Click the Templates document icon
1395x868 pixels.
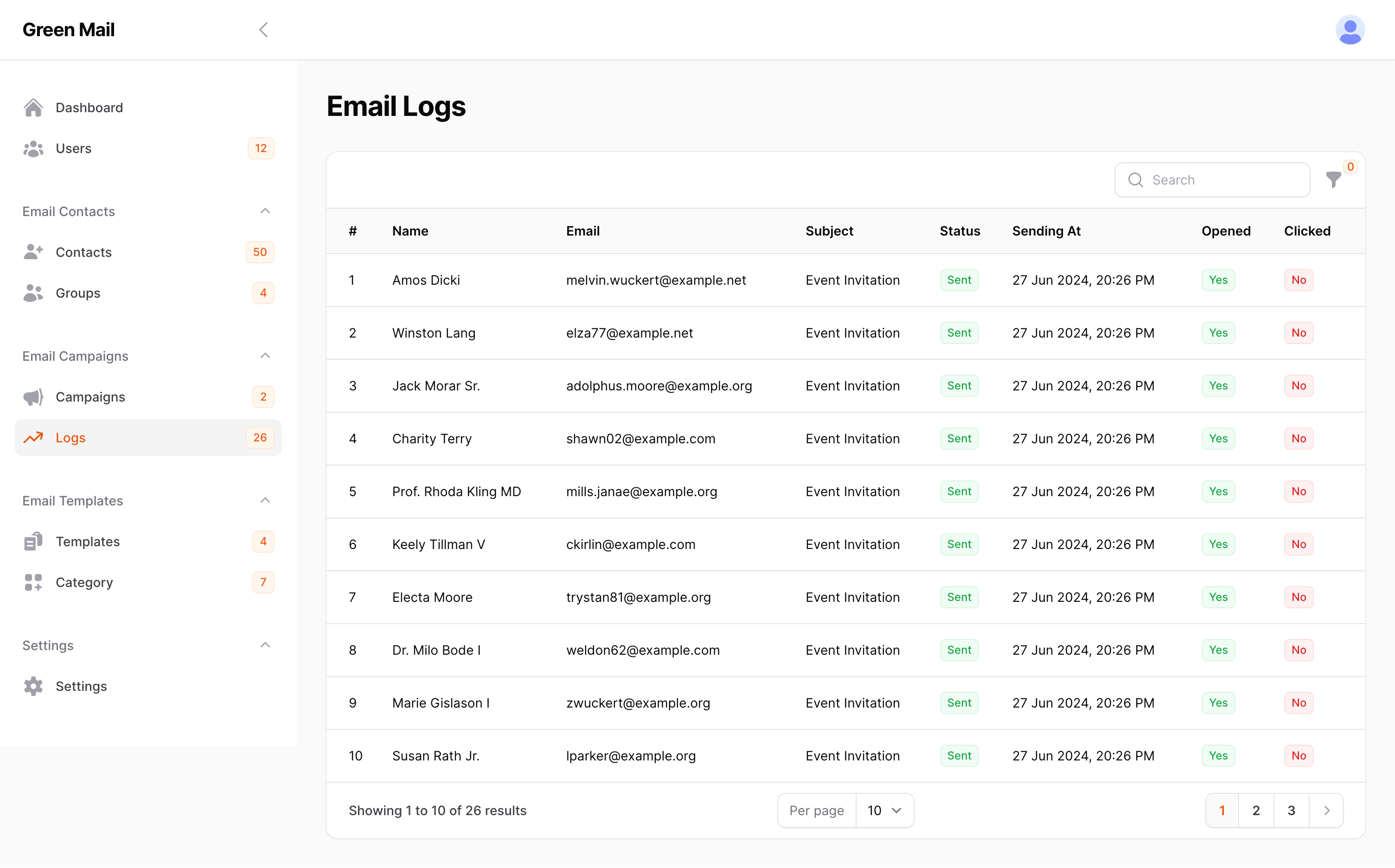[x=33, y=541]
